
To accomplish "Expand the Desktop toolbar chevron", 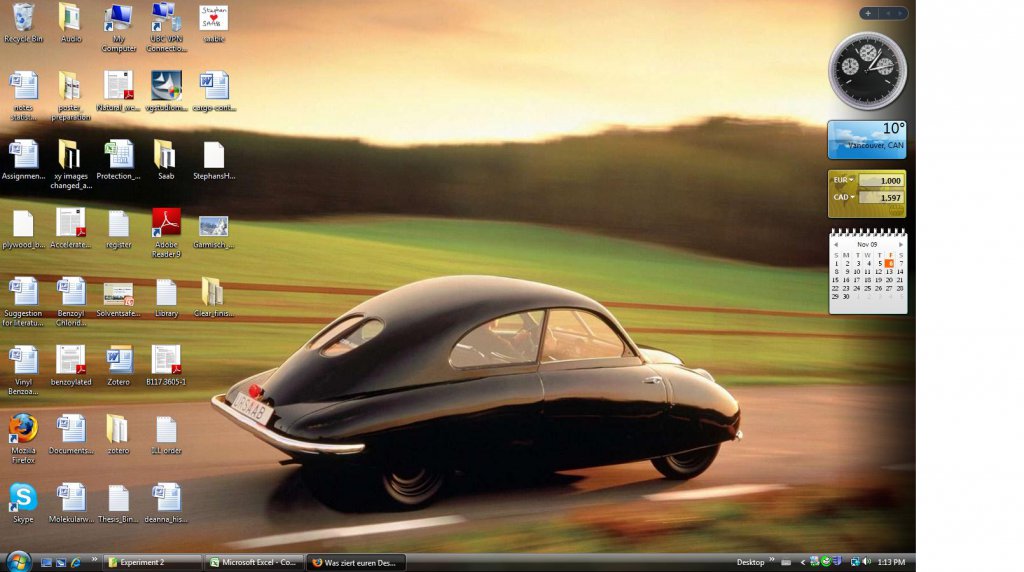I will (x=771, y=560).
